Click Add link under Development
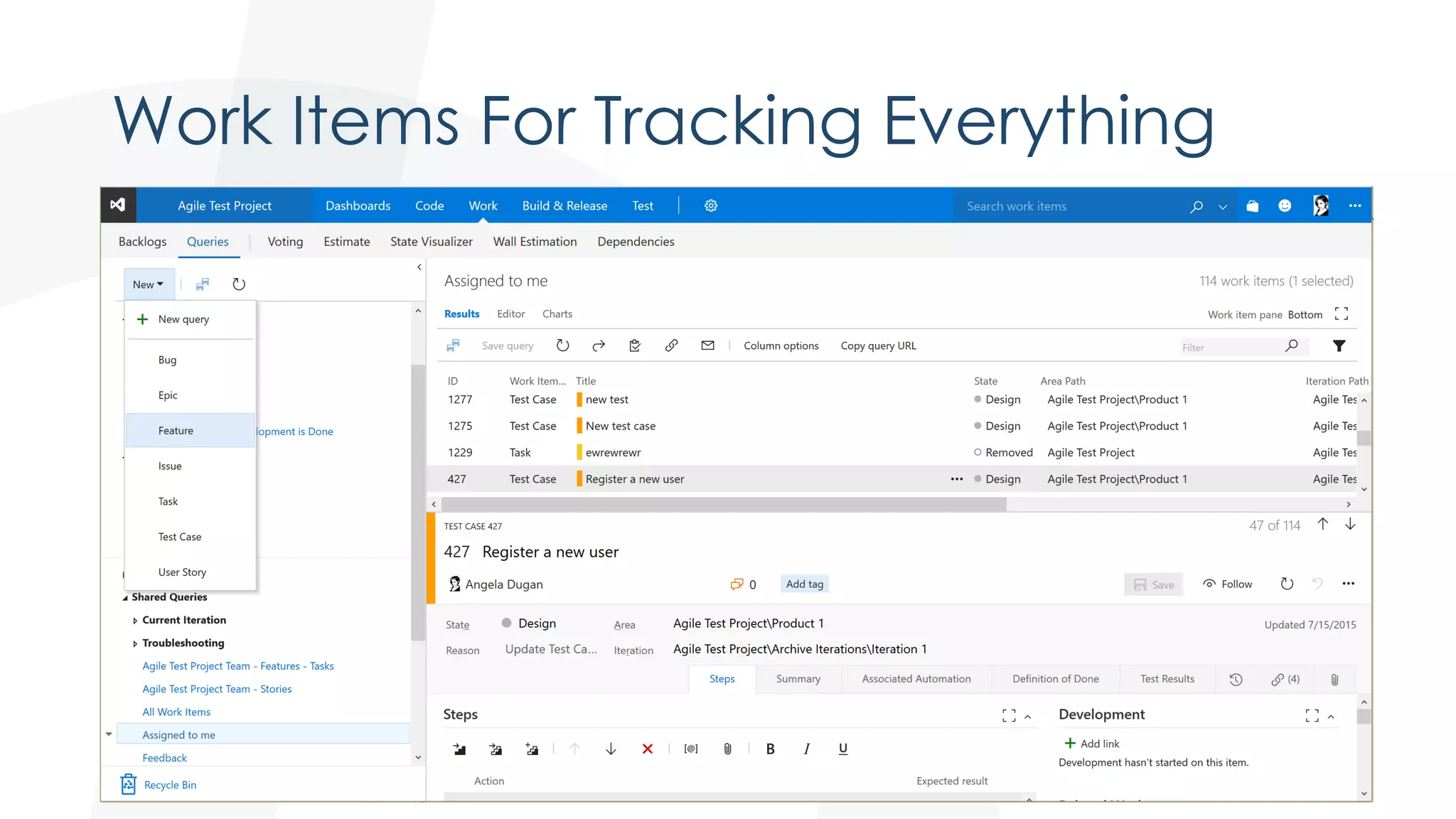This screenshot has width=1456, height=819. [x=1091, y=743]
